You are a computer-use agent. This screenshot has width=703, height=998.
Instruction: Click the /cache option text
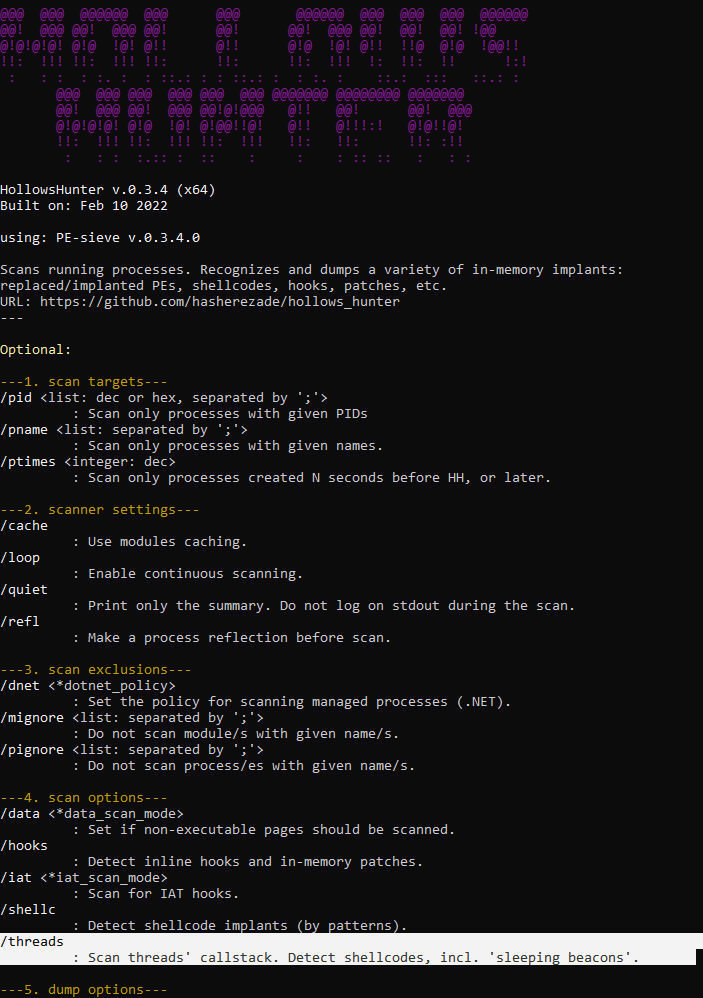coord(24,526)
